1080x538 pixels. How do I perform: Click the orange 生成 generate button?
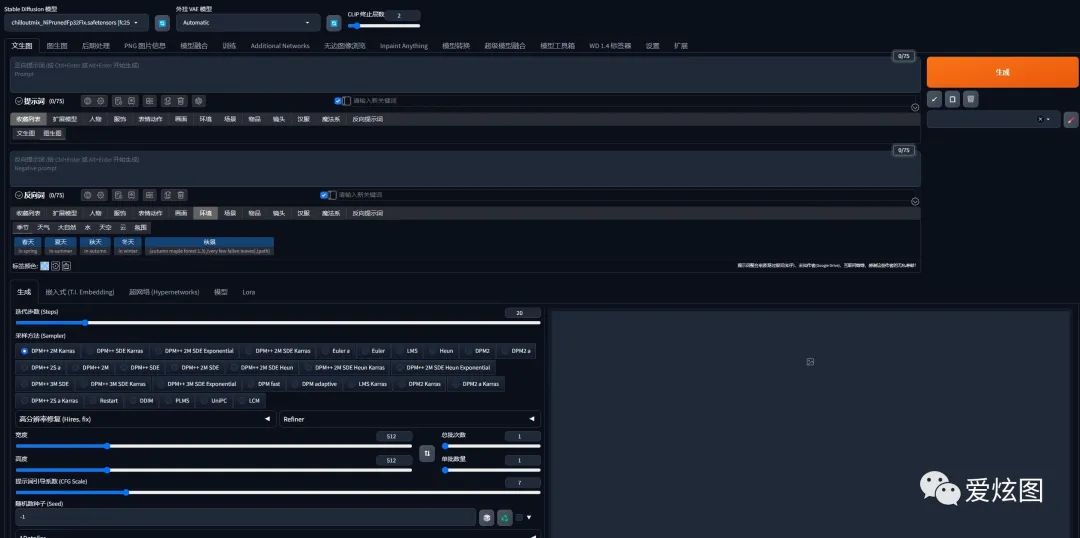pyautogui.click(x=1002, y=72)
